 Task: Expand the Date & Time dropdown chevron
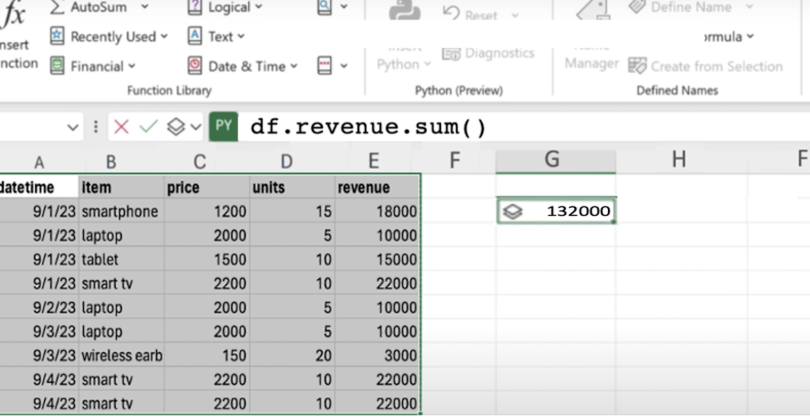point(293,66)
